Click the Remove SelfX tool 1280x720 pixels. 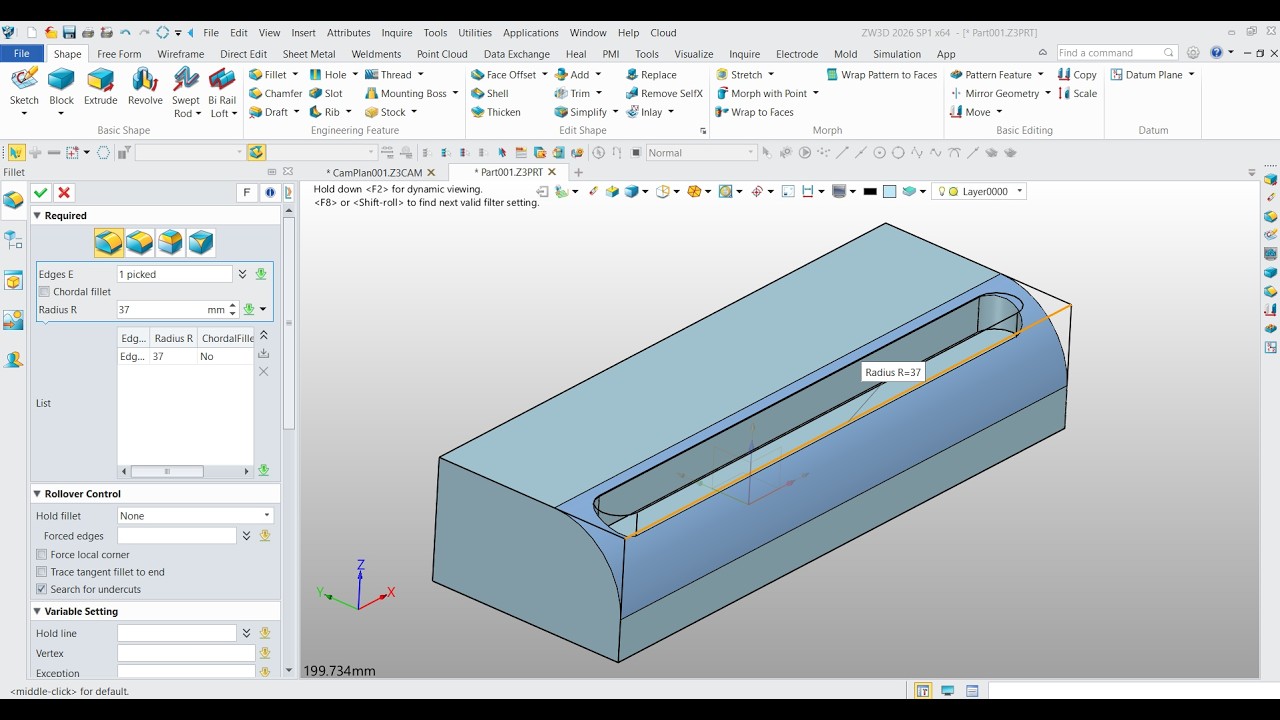point(664,93)
